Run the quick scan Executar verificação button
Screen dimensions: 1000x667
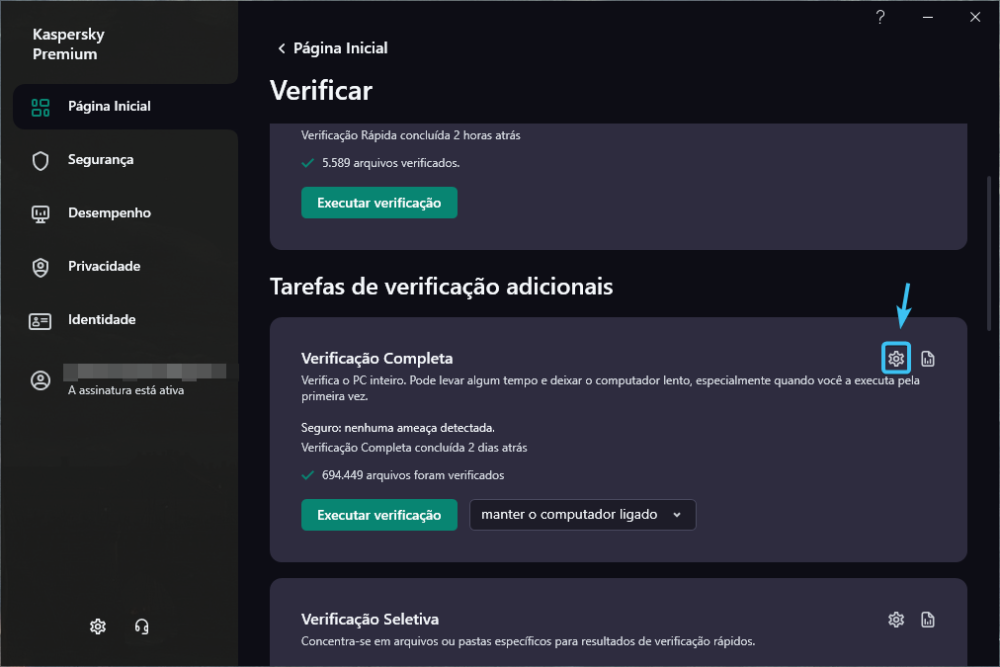tap(379, 203)
